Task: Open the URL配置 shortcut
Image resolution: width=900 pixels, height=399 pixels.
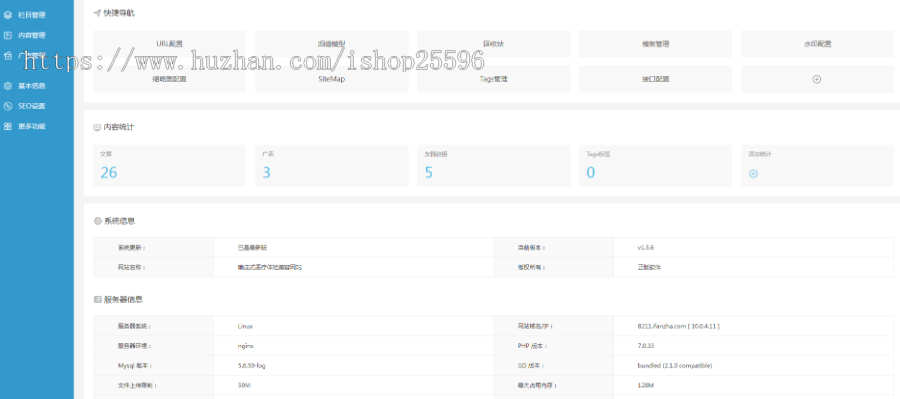Action: pos(169,44)
